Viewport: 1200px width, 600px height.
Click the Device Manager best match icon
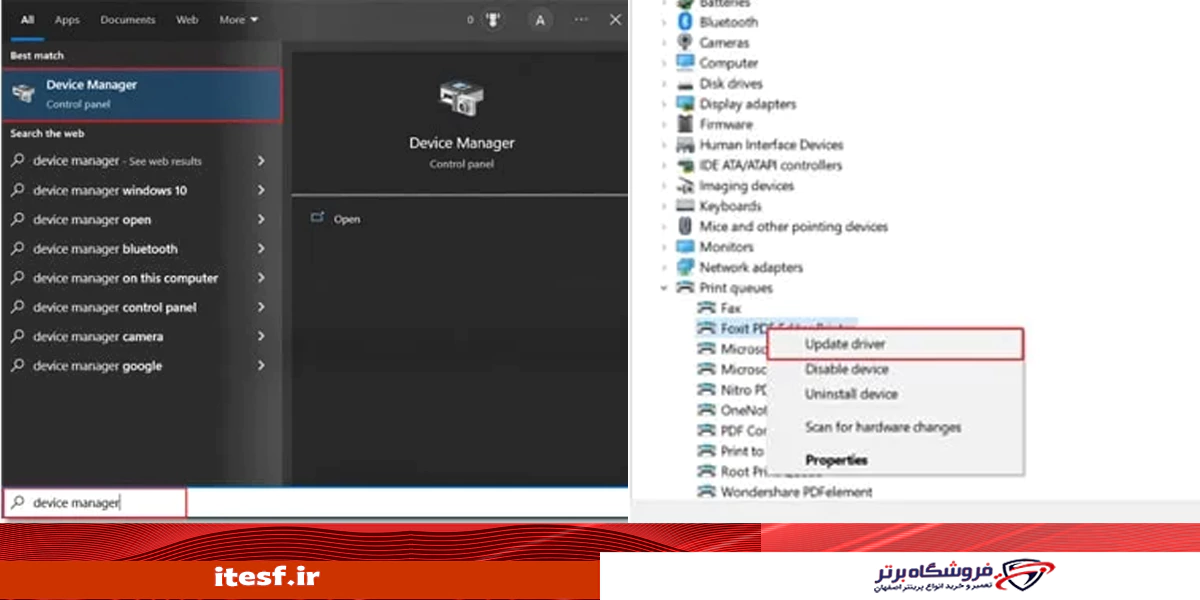pyautogui.click(x=23, y=91)
